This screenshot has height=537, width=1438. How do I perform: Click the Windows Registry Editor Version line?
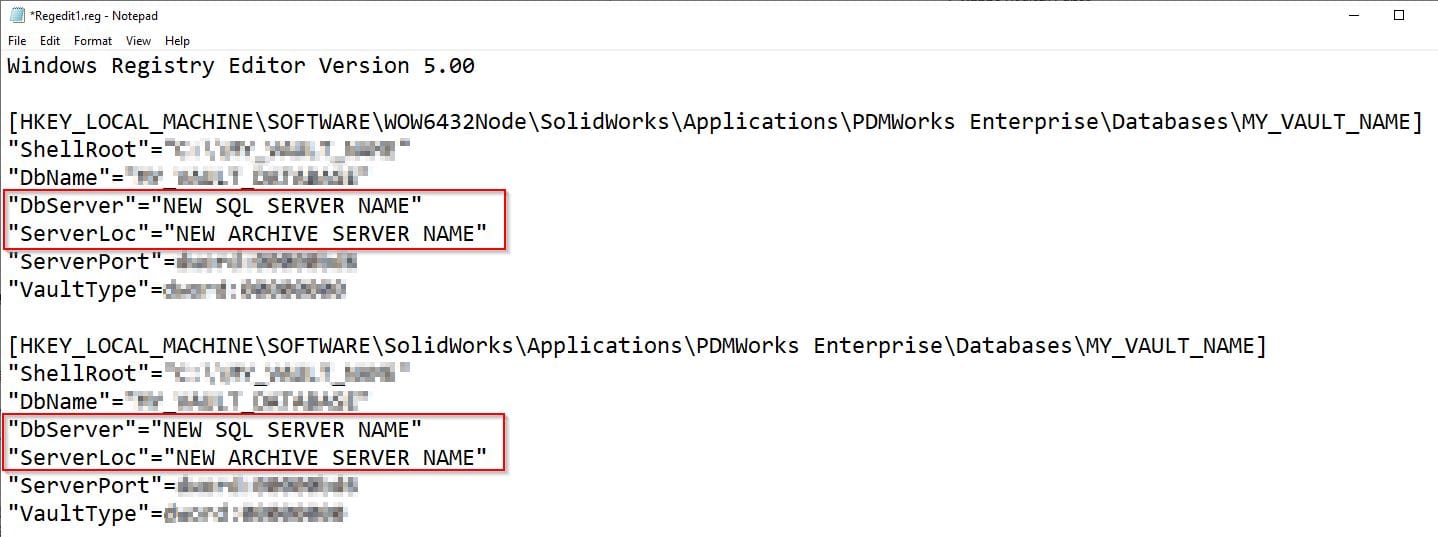pyautogui.click(x=240, y=67)
